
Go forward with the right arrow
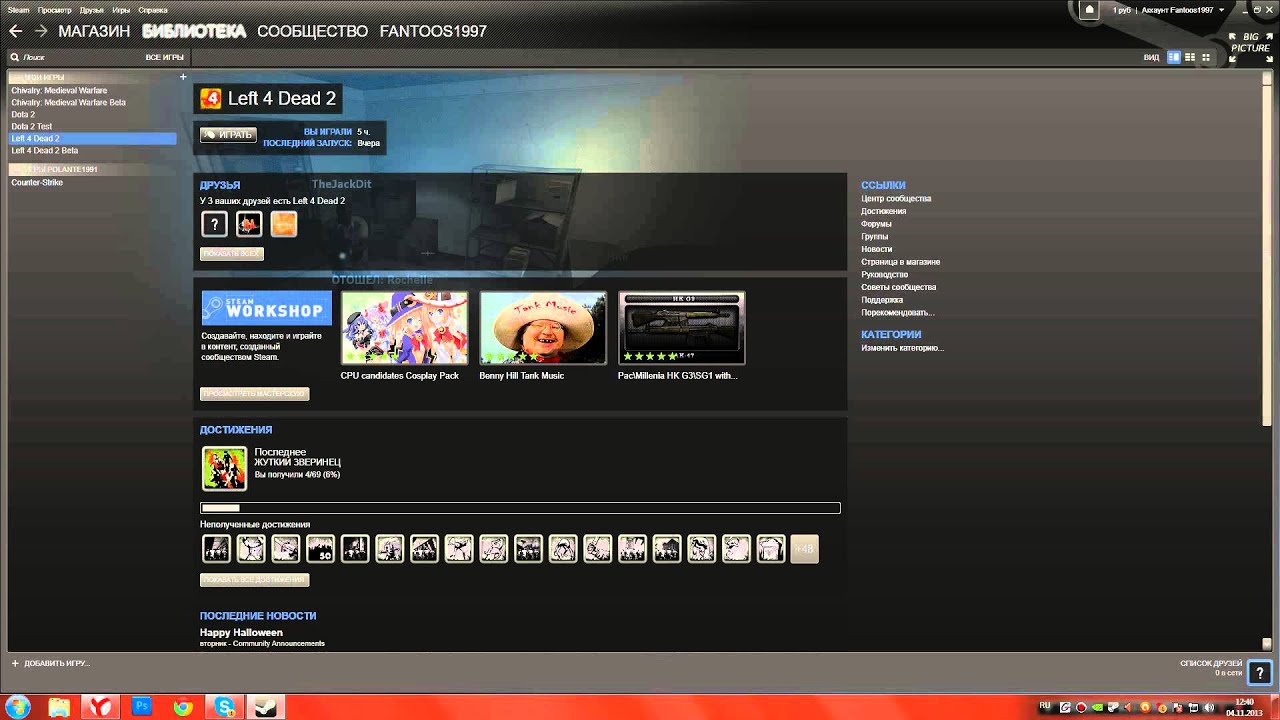click(41, 31)
